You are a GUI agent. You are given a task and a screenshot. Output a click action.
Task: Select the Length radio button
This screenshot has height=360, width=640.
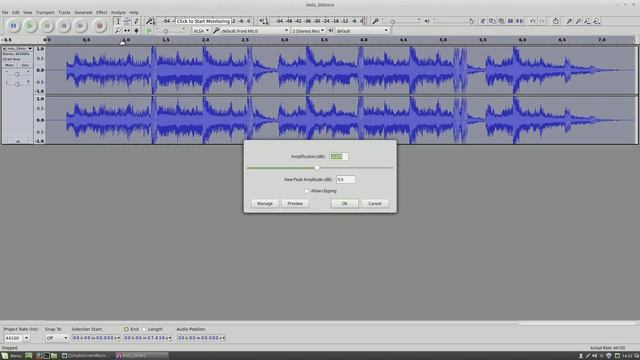tap(144, 329)
